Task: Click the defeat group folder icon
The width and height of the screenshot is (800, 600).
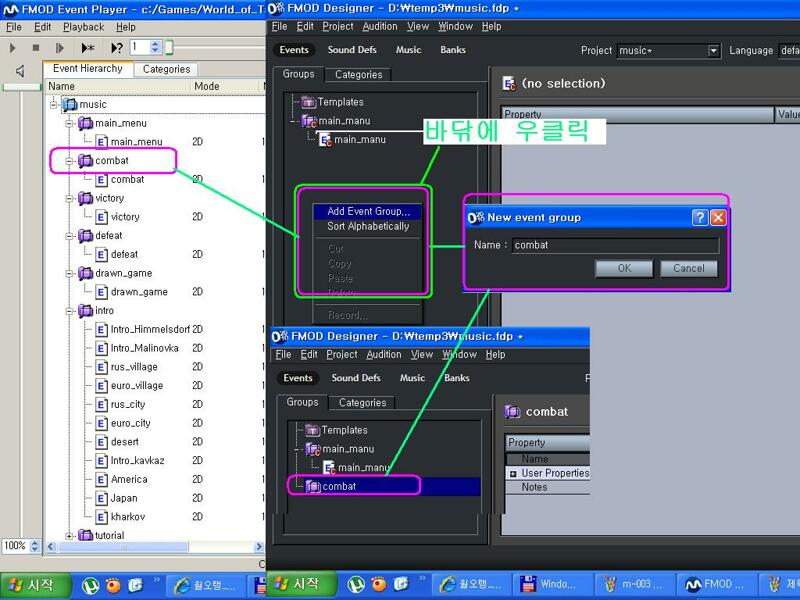Action: pos(85,236)
